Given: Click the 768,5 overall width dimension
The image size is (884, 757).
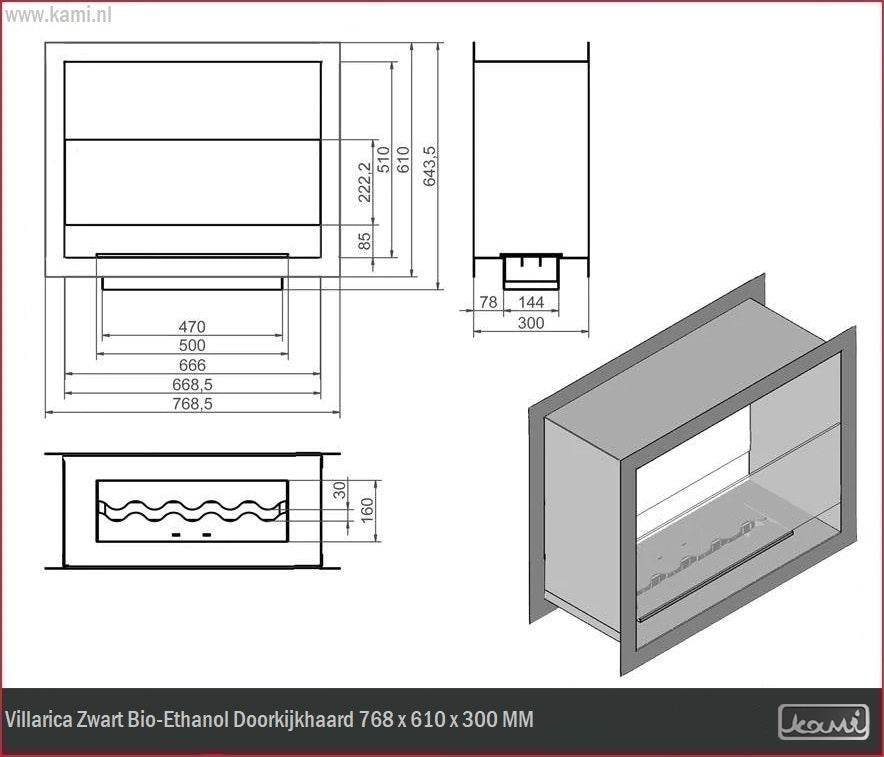Looking at the screenshot, I should 192,404.
